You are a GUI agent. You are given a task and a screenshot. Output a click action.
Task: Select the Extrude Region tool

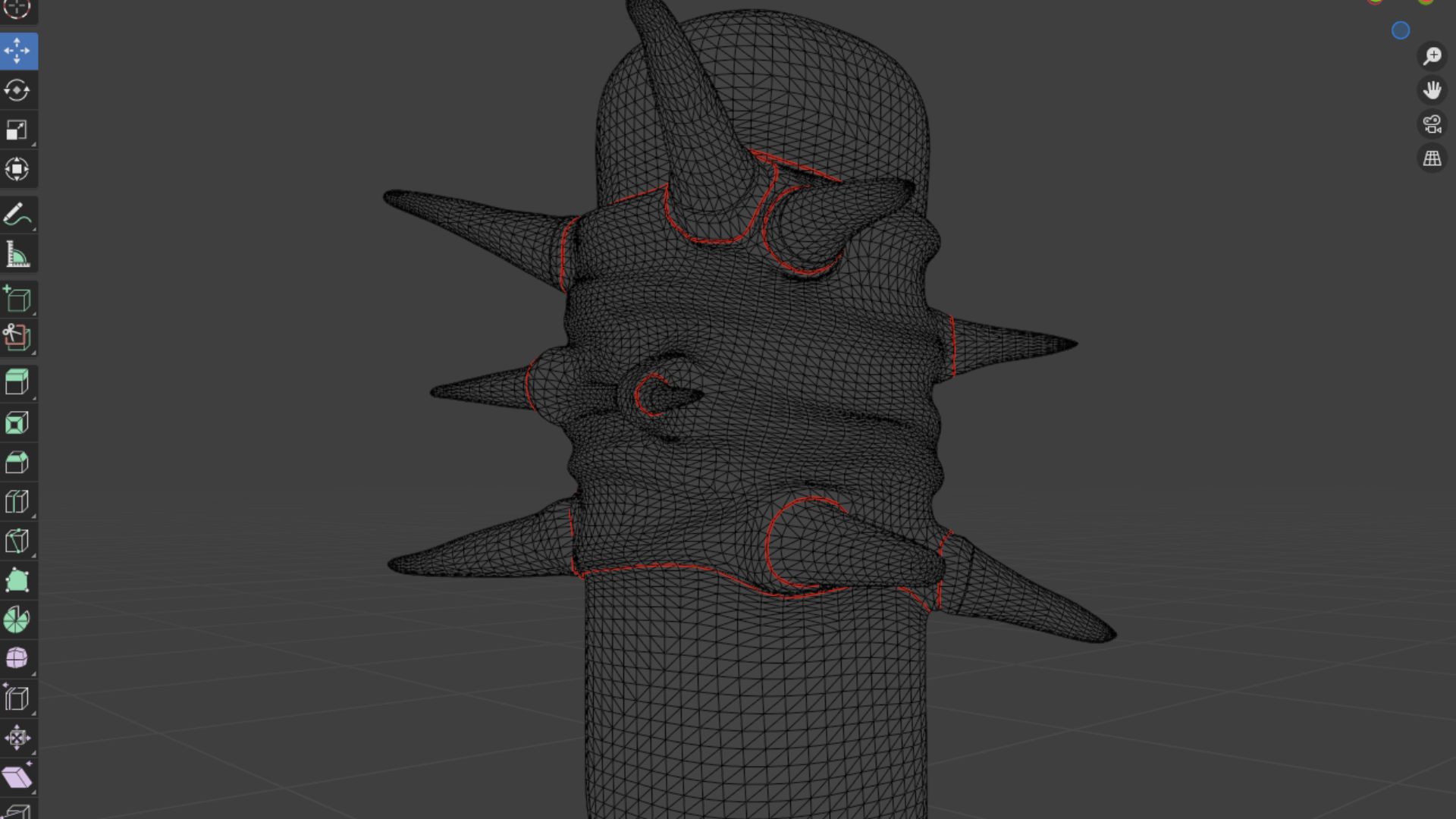tap(17, 382)
